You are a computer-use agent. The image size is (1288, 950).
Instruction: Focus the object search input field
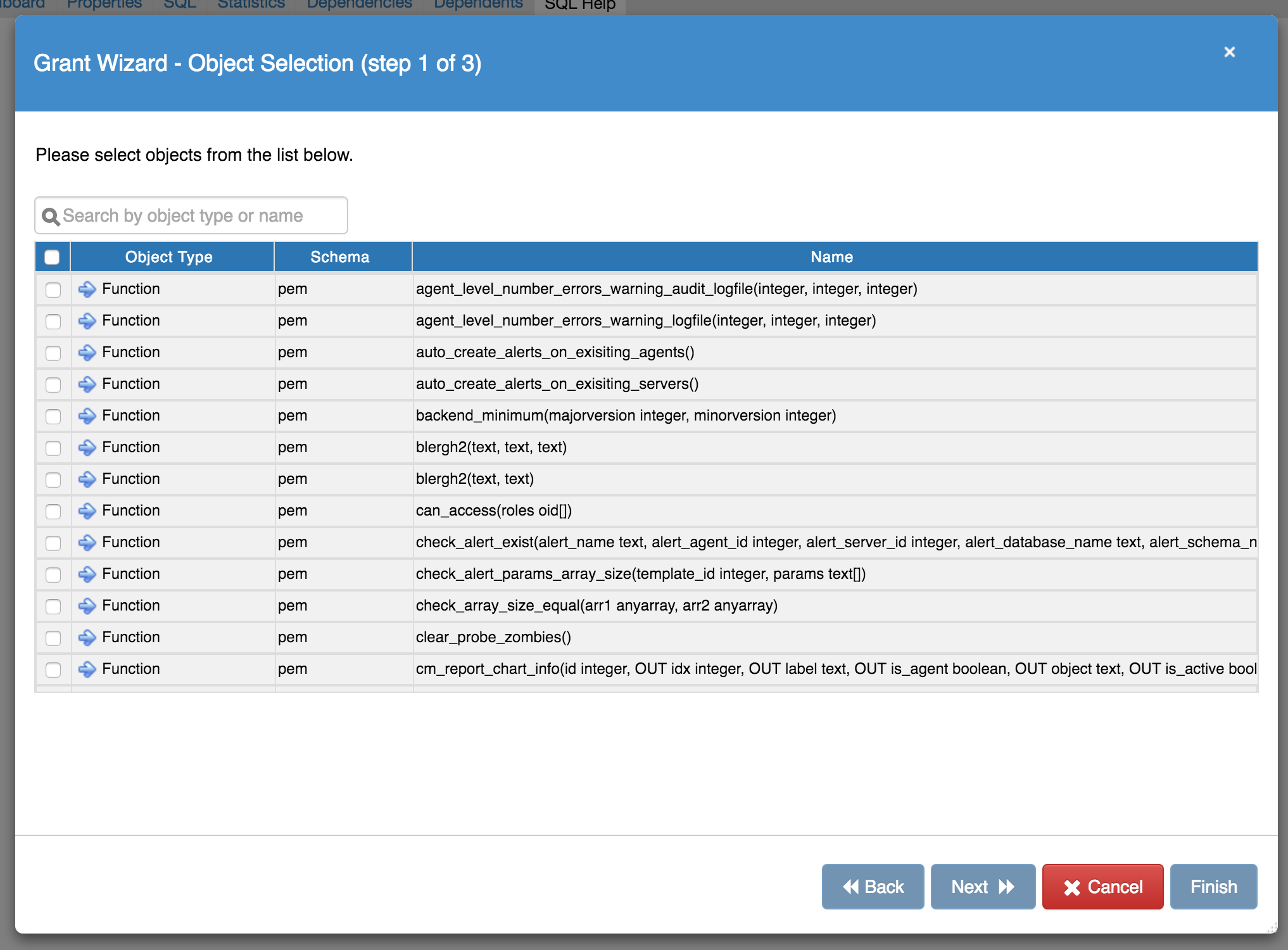pyautogui.click(x=201, y=216)
